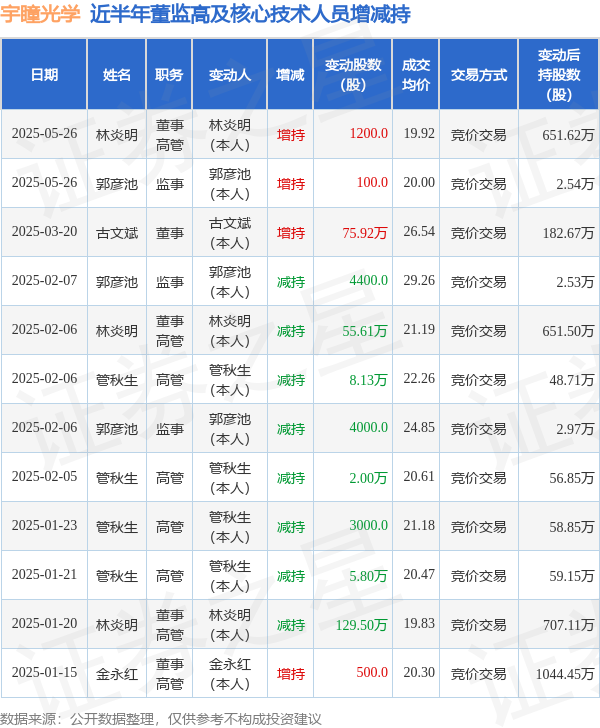The image size is (600, 728).
Task: Select the average price 20.00
Action: [x=419, y=182]
